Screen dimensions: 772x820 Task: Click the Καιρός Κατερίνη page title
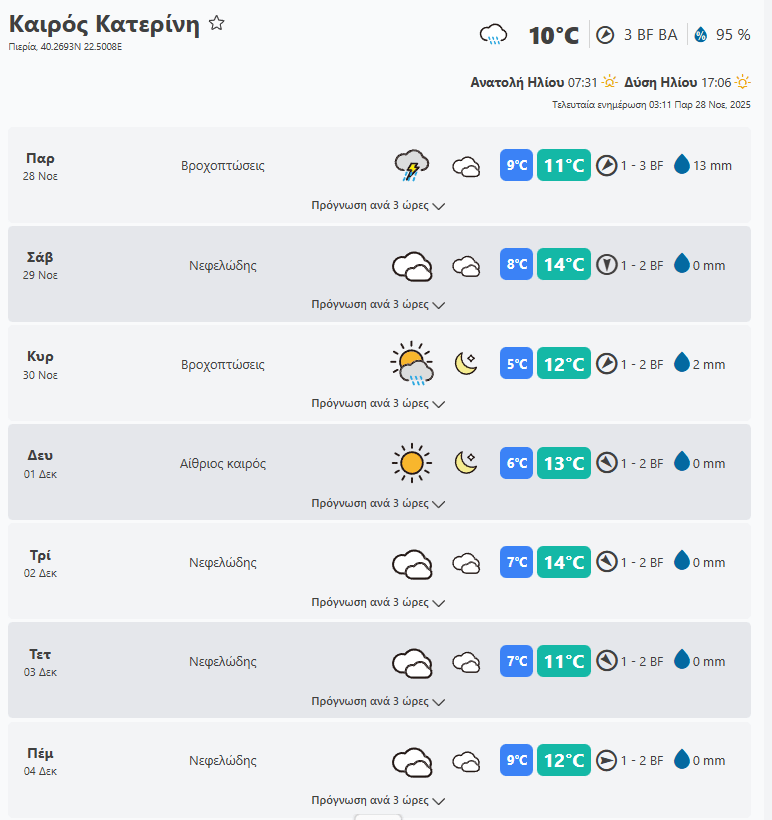coord(104,25)
